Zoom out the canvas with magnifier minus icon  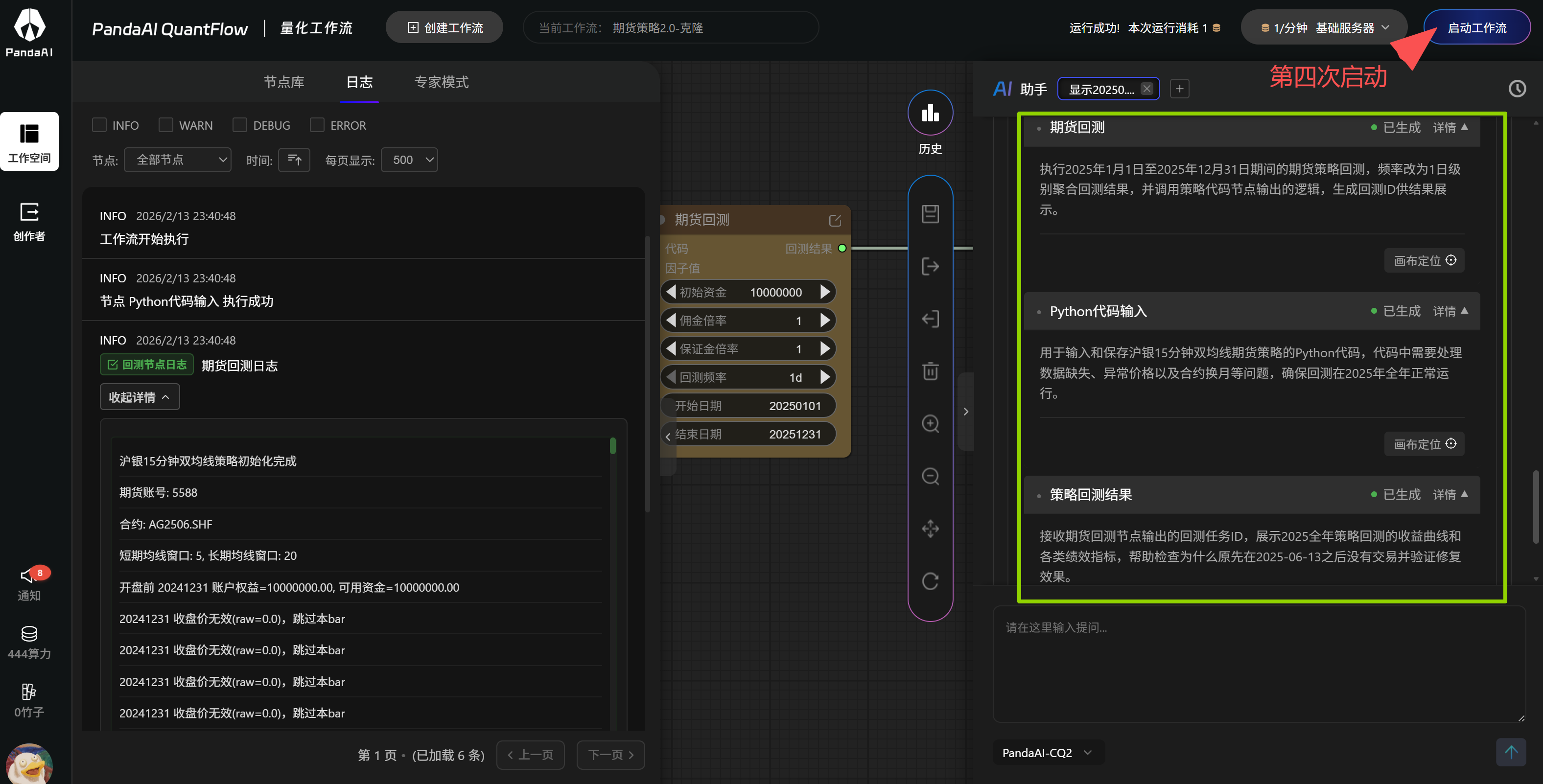[930, 476]
